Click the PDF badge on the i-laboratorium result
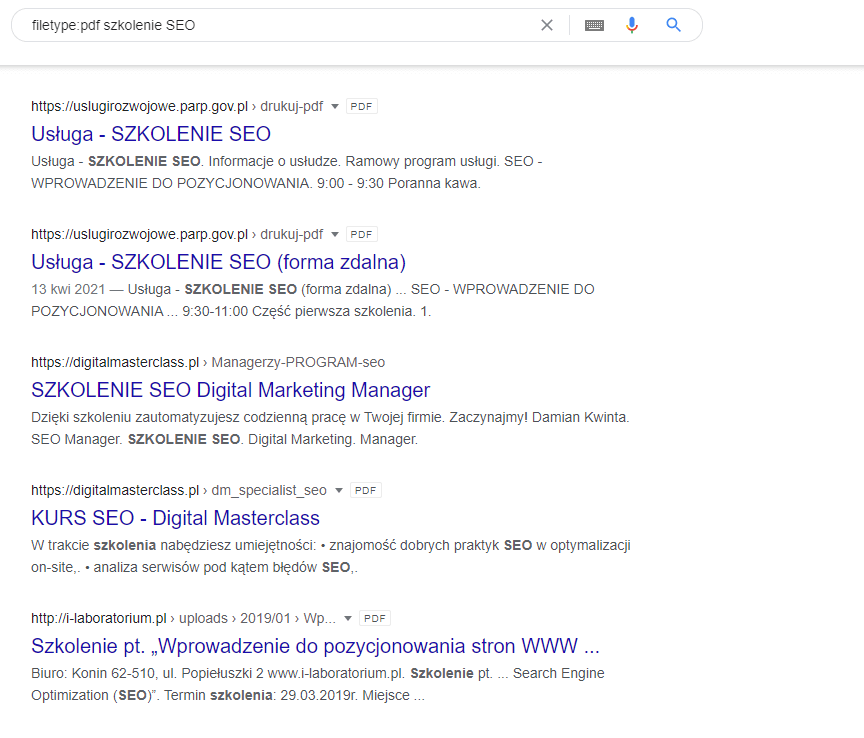 click(375, 618)
